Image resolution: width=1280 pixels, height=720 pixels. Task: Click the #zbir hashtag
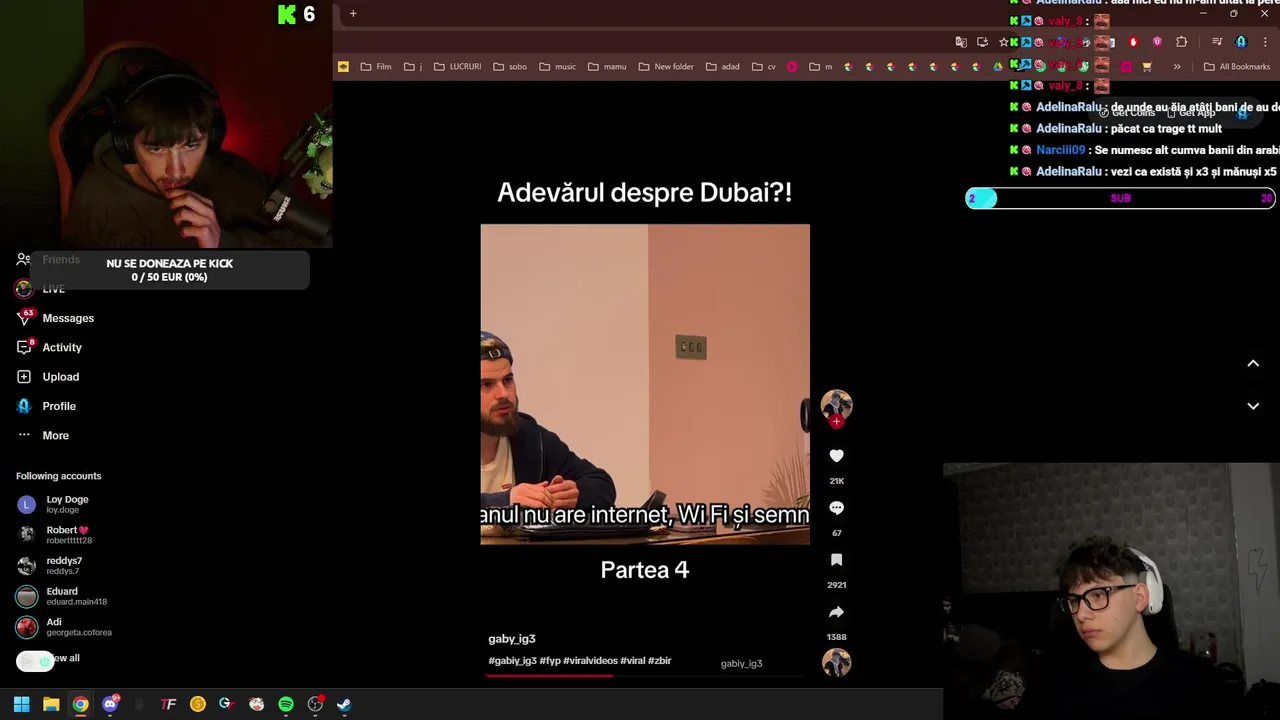click(x=659, y=661)
